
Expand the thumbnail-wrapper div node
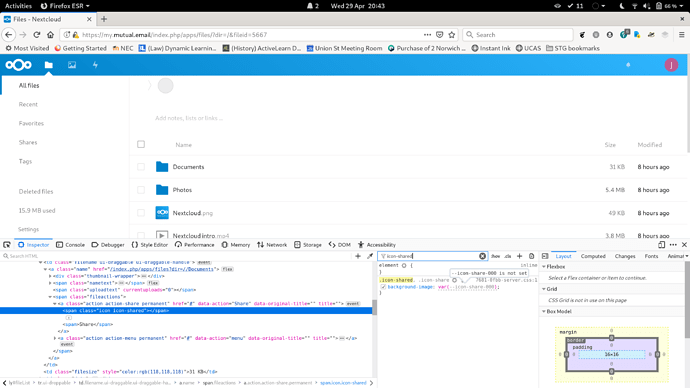point(50,276)
